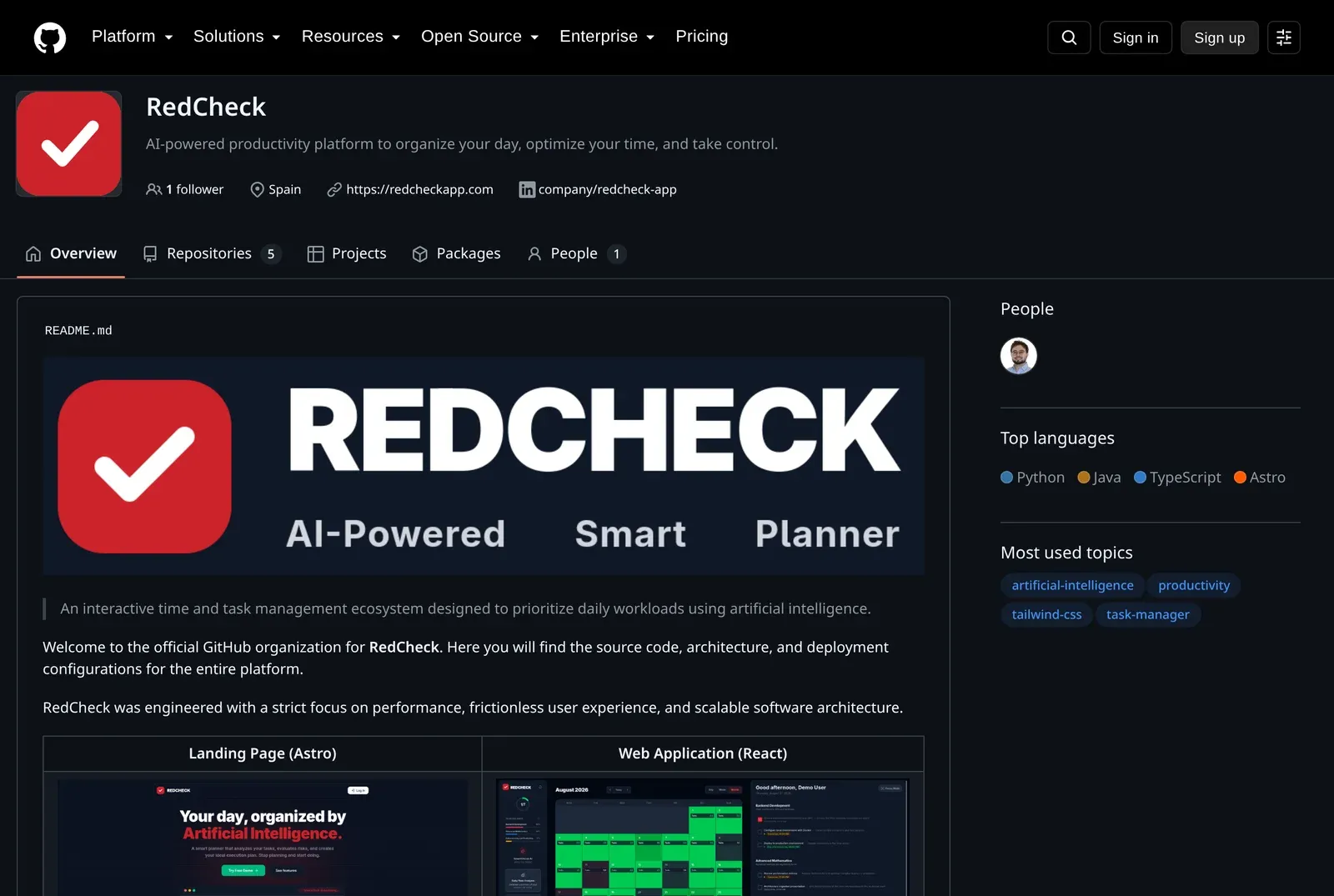Click the Repositories book icon
The image size is (1334, 896).
pos(150,254)
